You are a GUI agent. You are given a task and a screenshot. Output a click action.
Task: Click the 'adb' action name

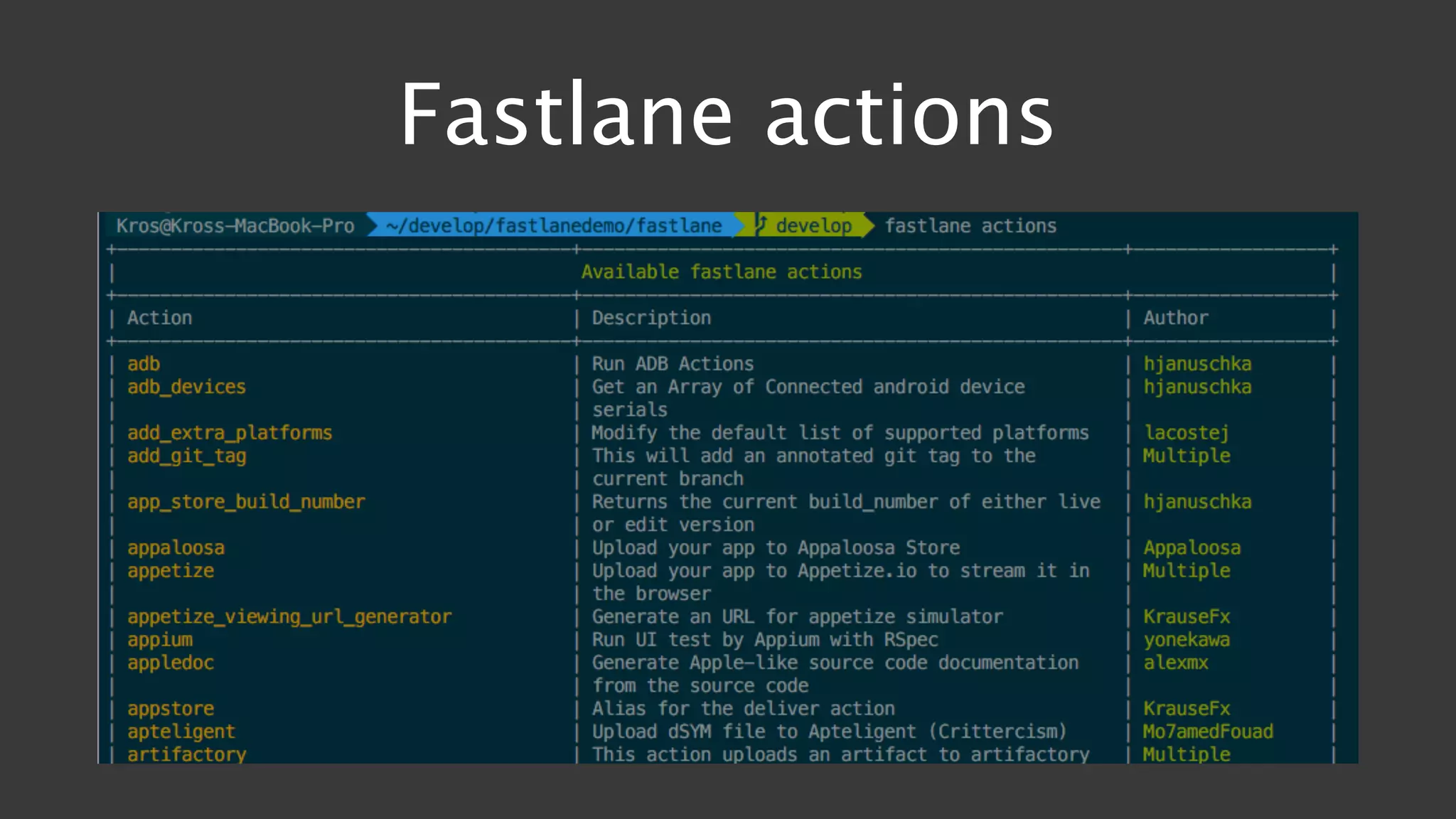[144, 364]
